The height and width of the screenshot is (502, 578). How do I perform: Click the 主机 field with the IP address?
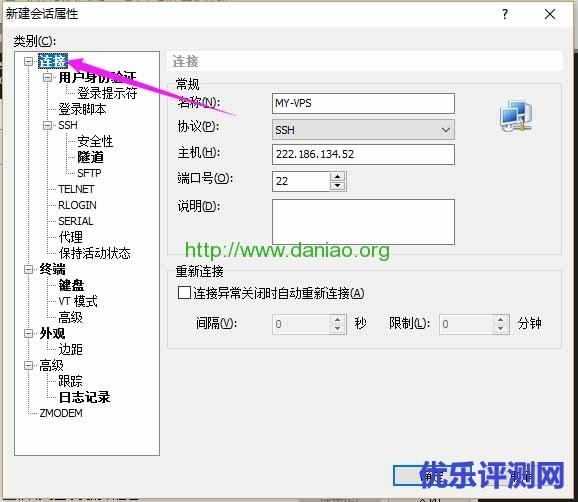click(x=363, y=154)
